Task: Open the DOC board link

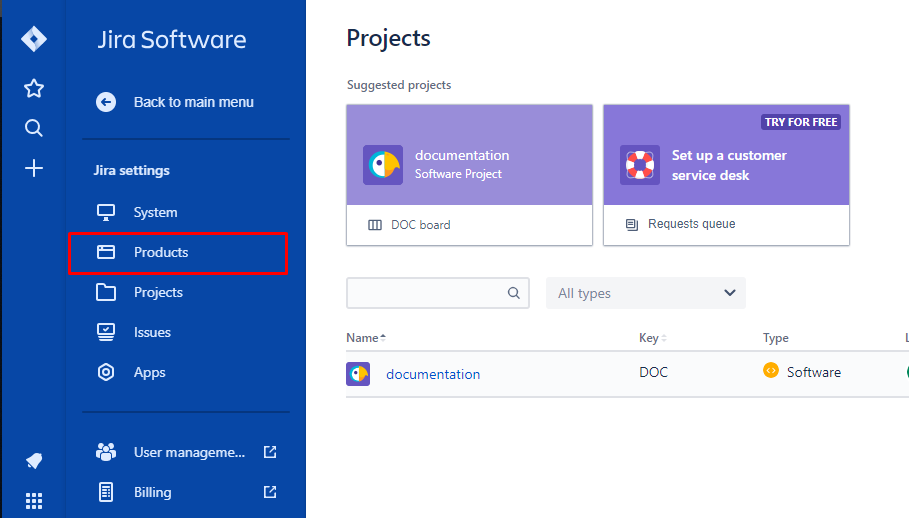Action: pos(420,225)
